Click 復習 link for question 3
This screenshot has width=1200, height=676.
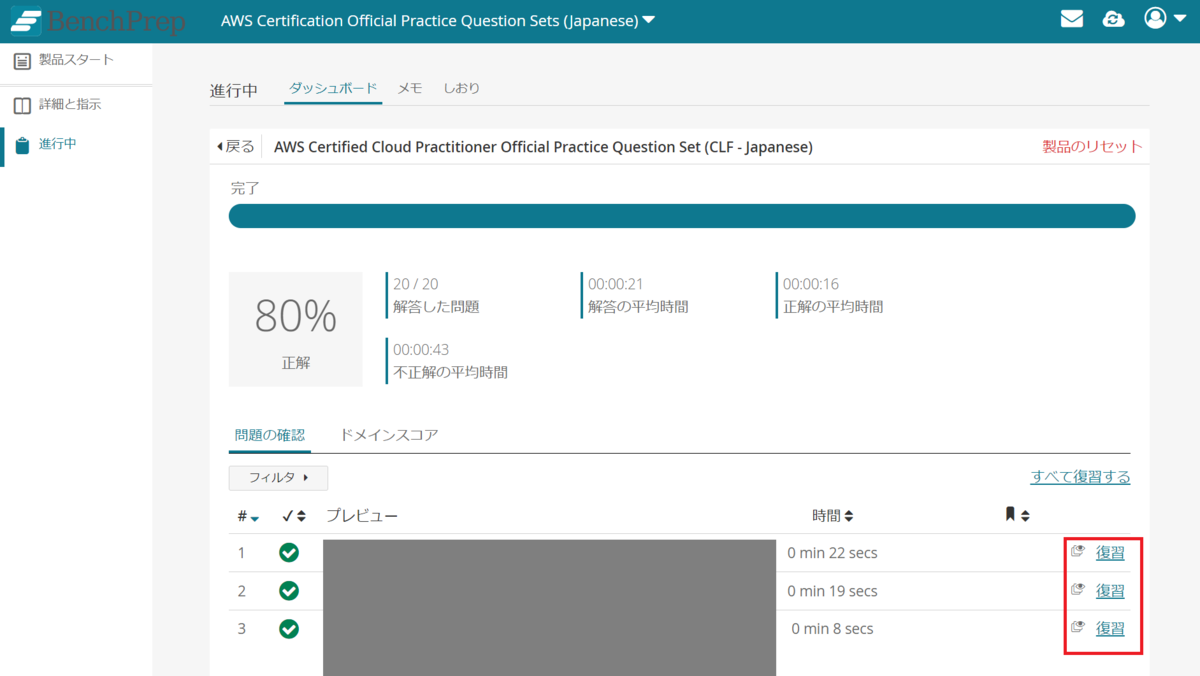coord(1110,629)
